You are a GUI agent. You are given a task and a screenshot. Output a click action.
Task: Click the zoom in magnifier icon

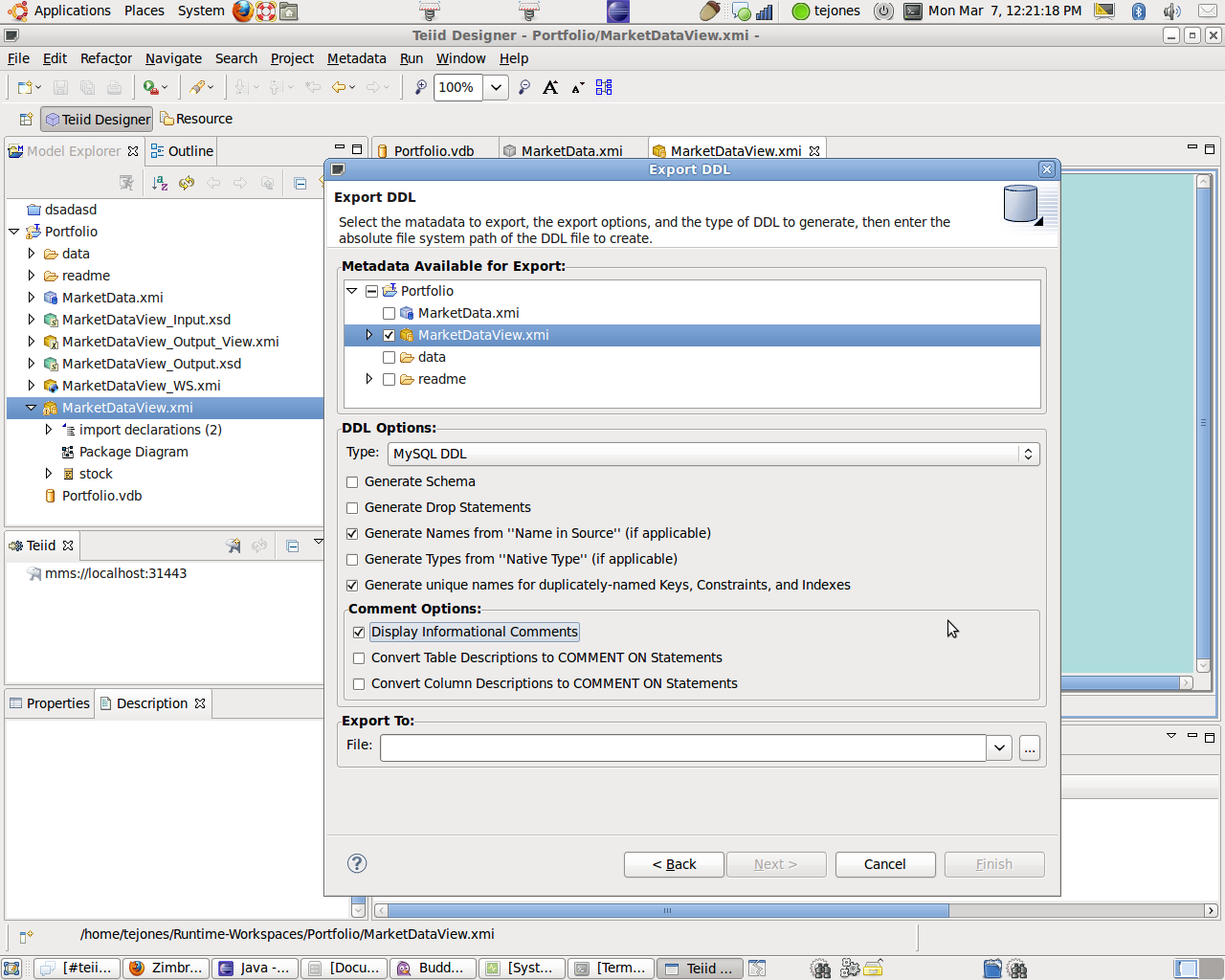coord(420,87)
